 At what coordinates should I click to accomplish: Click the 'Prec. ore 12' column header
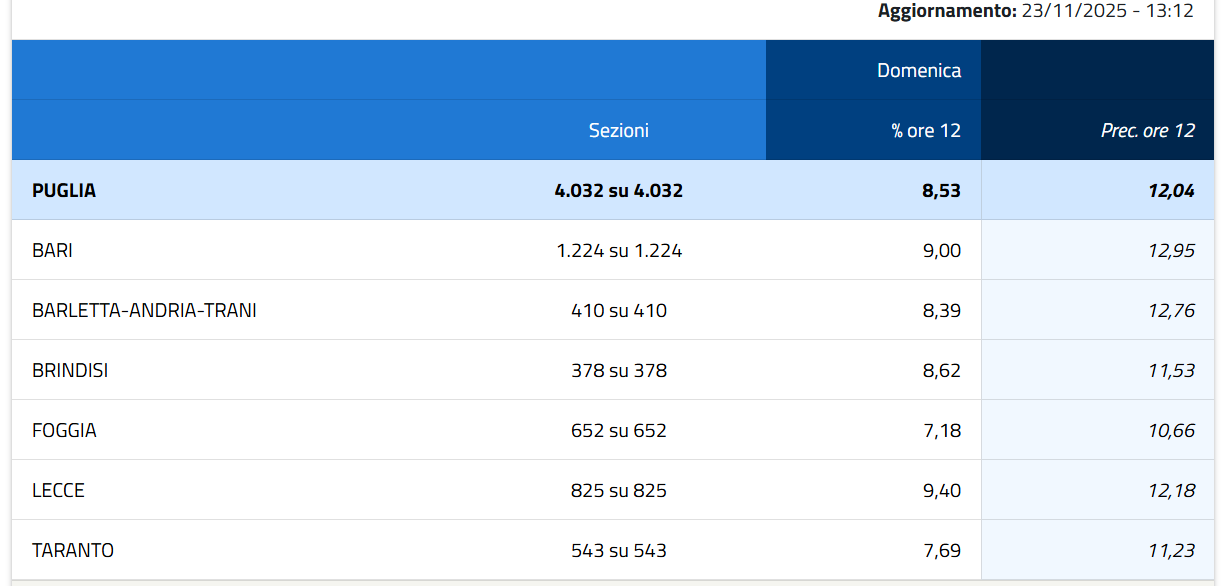[x=1147, y=130]
